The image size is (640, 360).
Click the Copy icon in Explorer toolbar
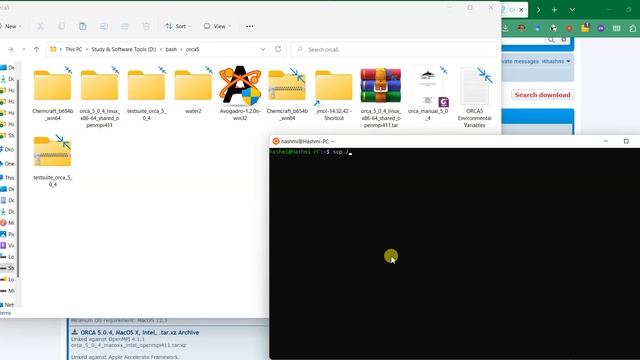pyautogui.click(x=62, y=26)
